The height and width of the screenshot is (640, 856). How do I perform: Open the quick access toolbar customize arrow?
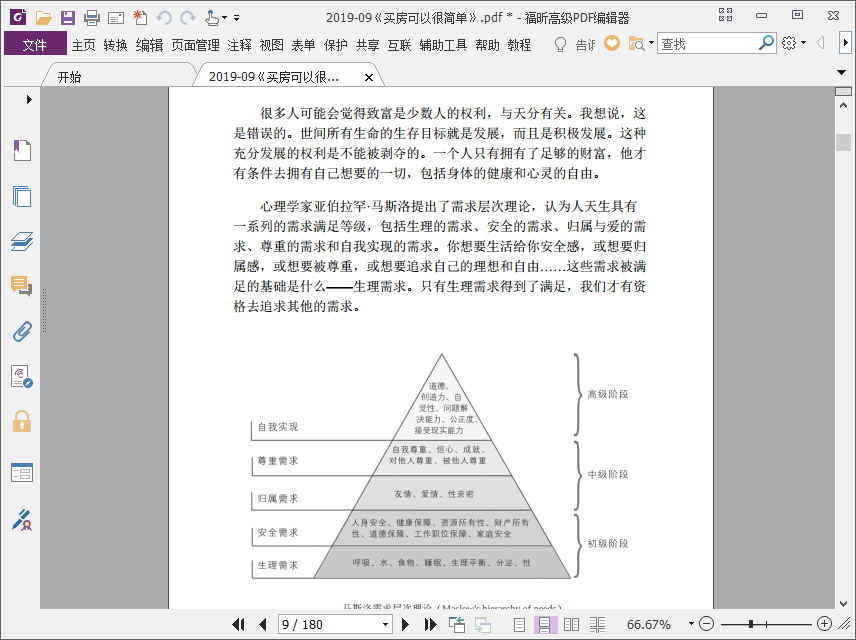coord(236,18)
